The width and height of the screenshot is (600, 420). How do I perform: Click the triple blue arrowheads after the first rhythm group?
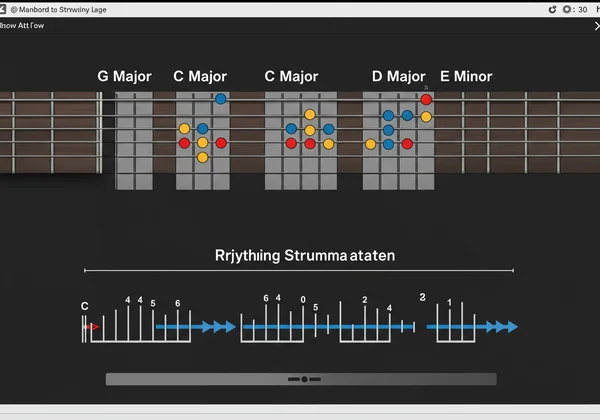click(219, 327)
